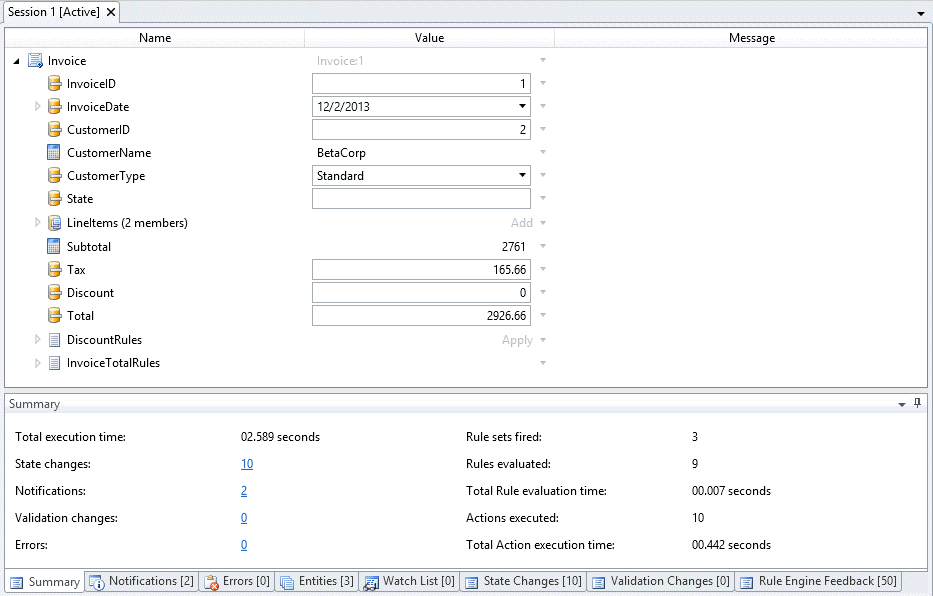933x596 pixels.
Task: Expand the LineItems tree node
Action: [x=38, y=223]
